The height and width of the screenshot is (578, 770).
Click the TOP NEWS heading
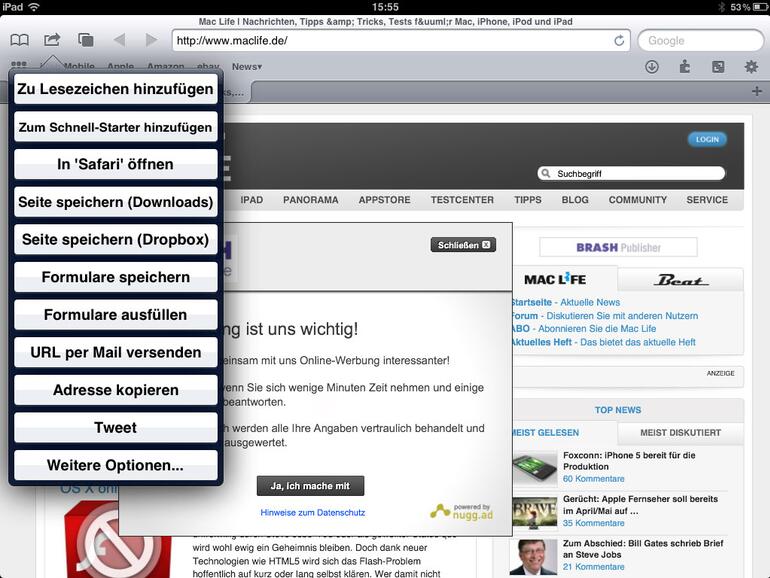618,410
